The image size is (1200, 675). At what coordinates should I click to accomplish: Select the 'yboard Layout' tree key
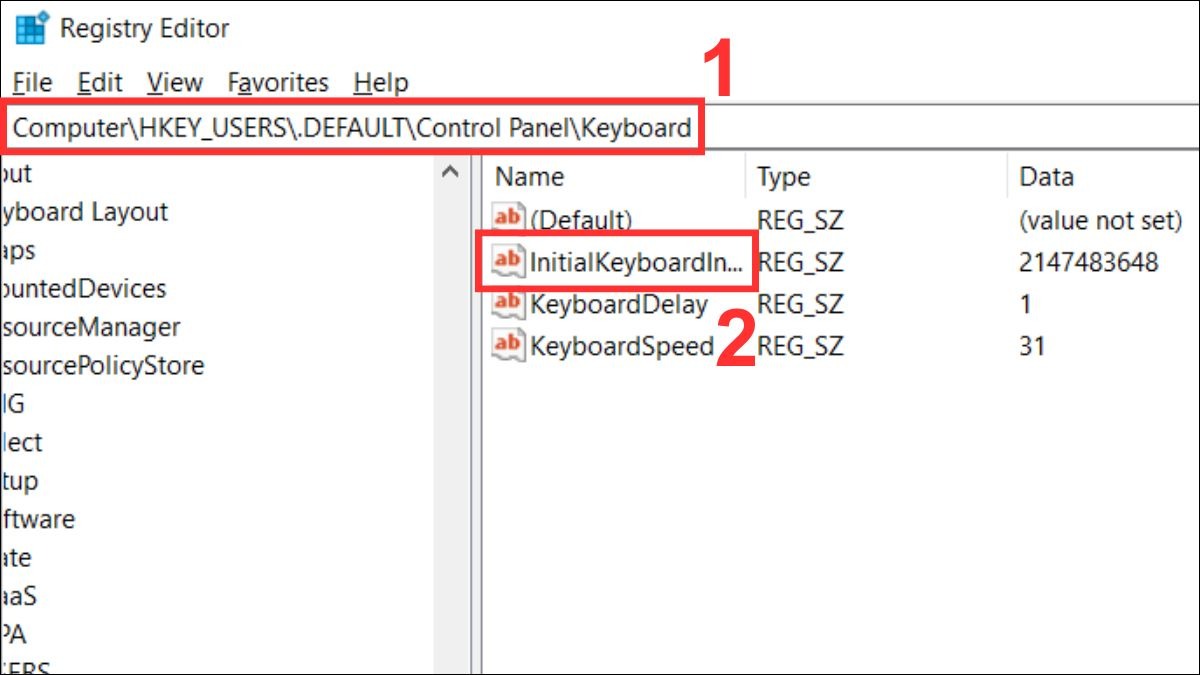coord(84,212)
